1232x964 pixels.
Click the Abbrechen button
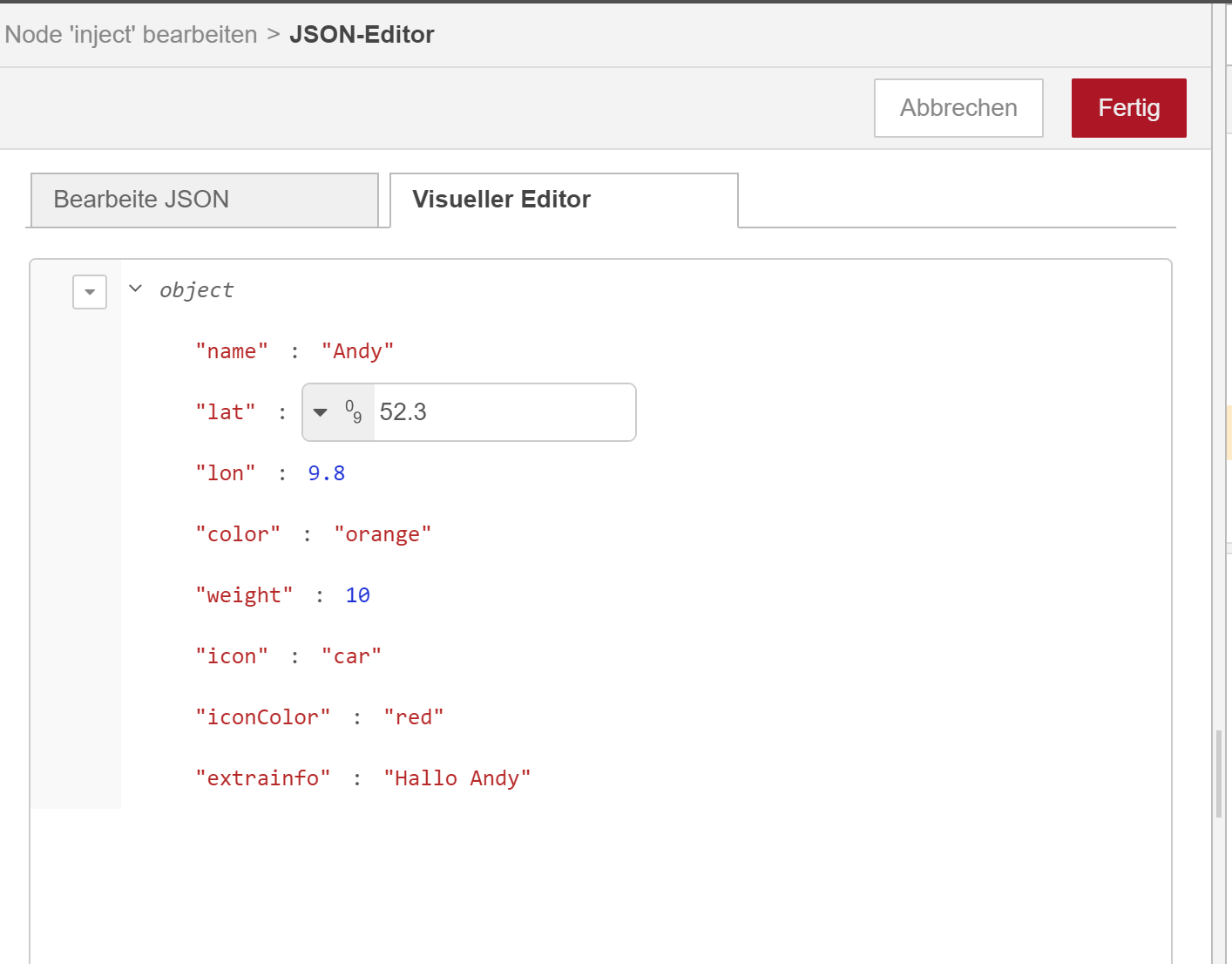tap(958, 108)
